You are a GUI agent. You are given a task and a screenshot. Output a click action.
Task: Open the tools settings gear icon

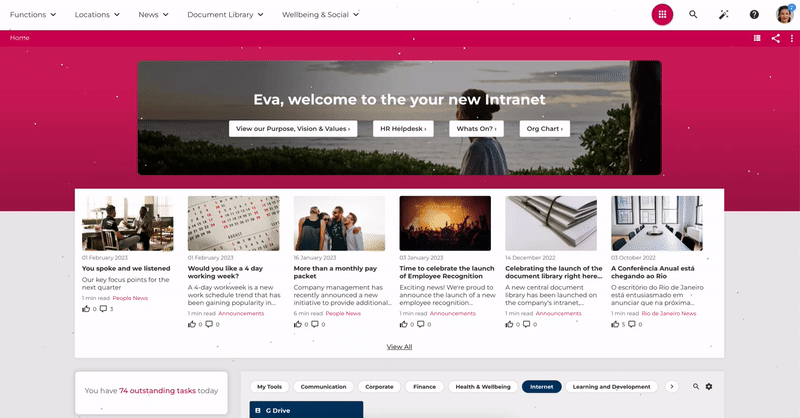tap(709, 387)
